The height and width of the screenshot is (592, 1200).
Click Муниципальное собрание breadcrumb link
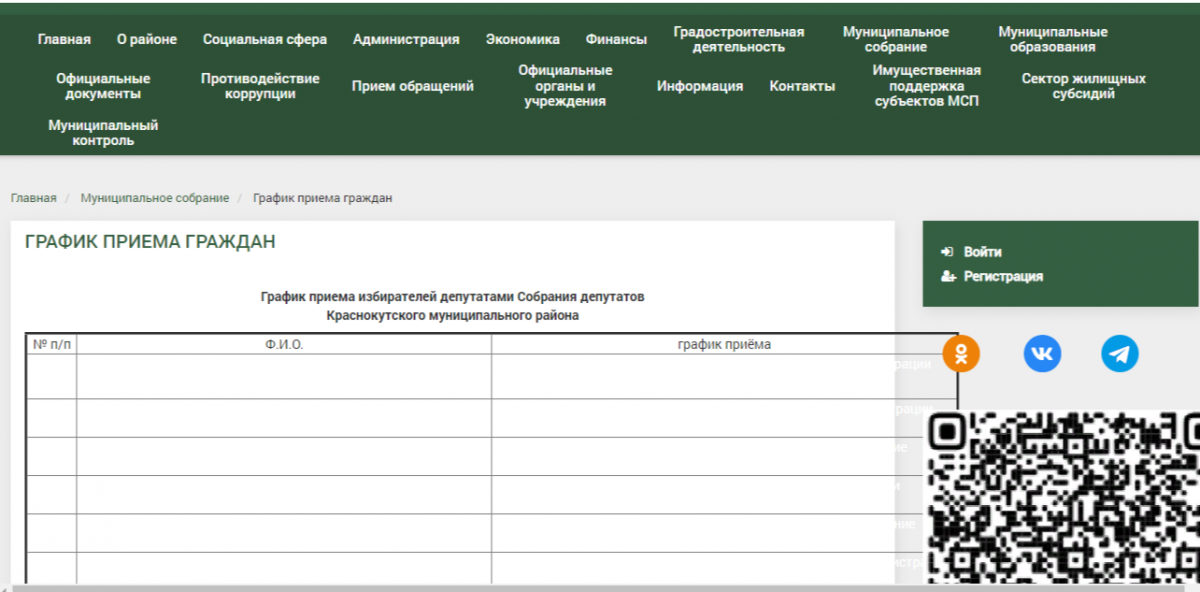(x=155, y=198)
